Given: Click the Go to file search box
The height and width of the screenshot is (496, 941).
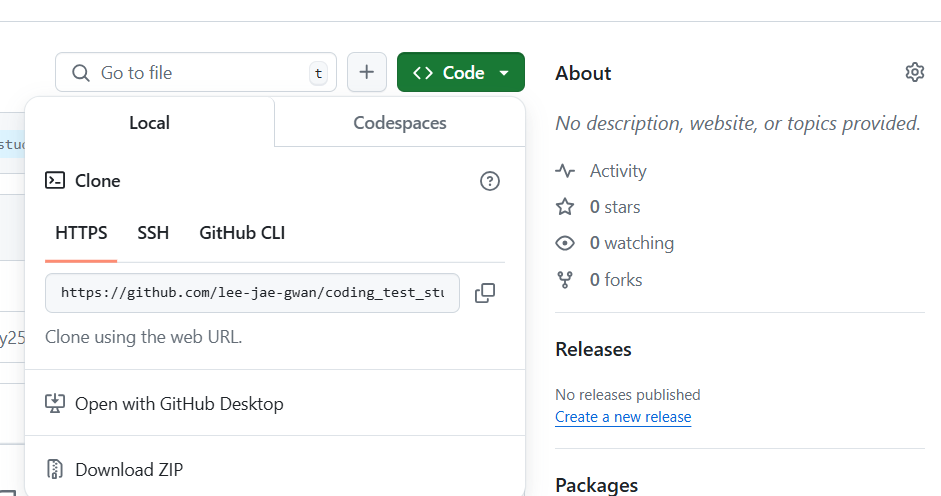Looking at the screenshot, I should click(x=195, y=72).
